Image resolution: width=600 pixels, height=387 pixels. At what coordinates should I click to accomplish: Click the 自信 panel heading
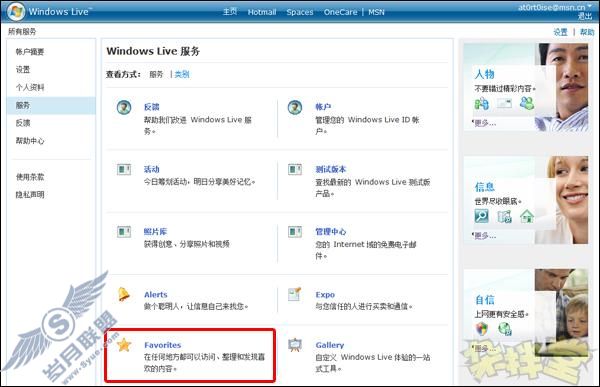(485, 300)
